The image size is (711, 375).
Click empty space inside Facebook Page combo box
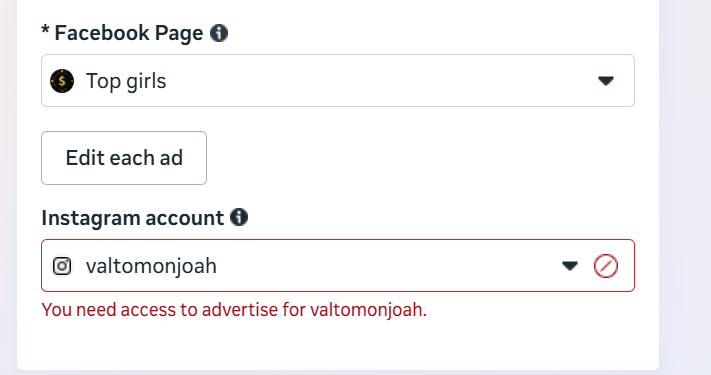point(381,81)
